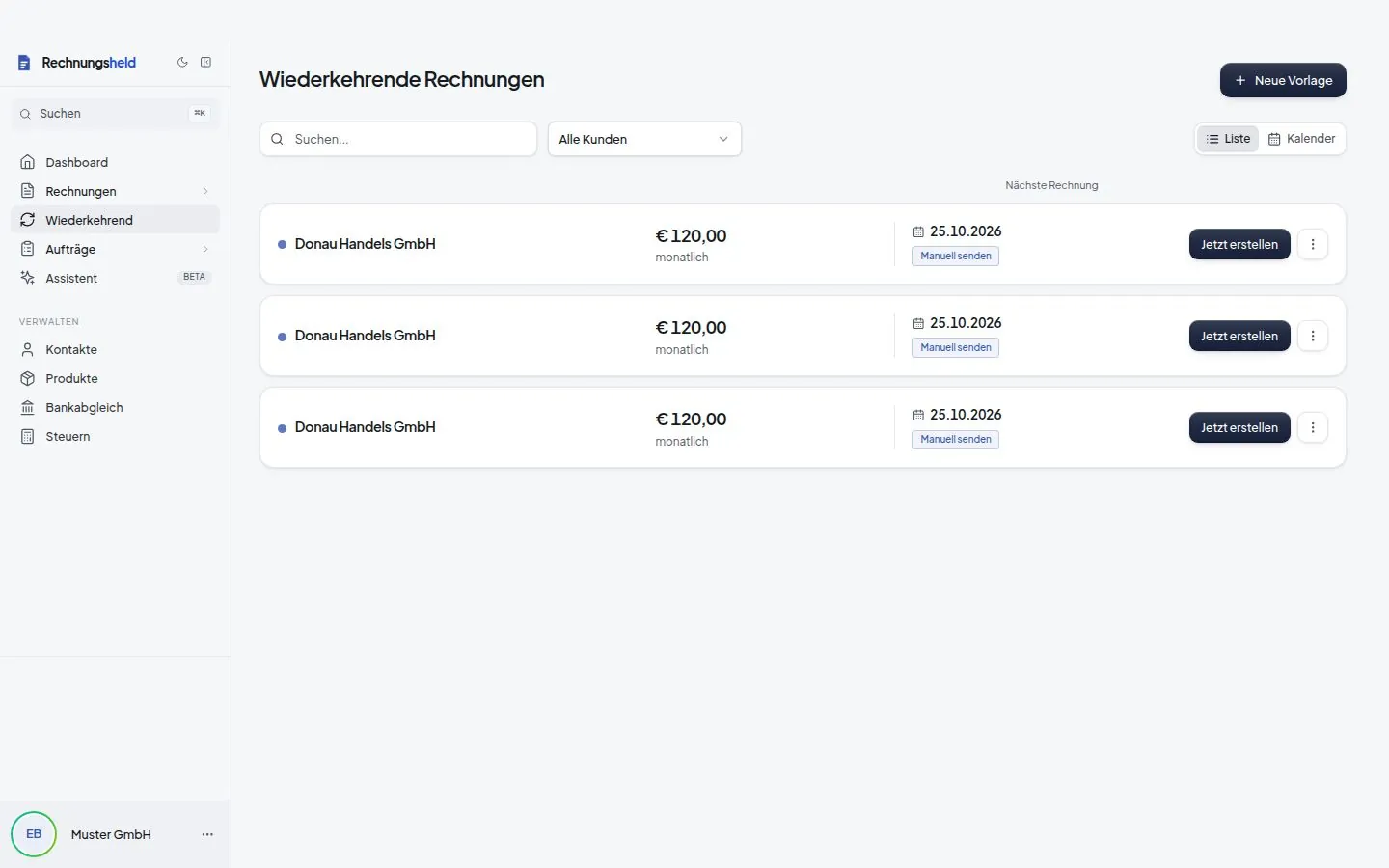Viewport: 1389px width, 868px height.
Task: Open Bankabgleich via the bank icon
Action: point(28,407)
